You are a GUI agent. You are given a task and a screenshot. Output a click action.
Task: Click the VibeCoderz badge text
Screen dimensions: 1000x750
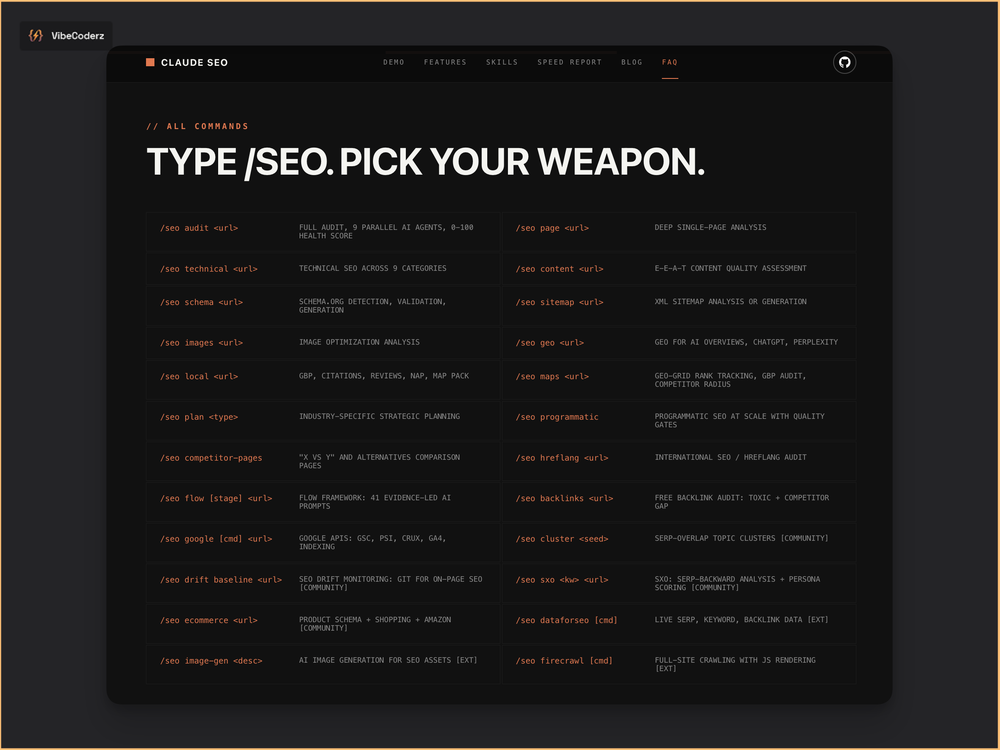point(78,36)
